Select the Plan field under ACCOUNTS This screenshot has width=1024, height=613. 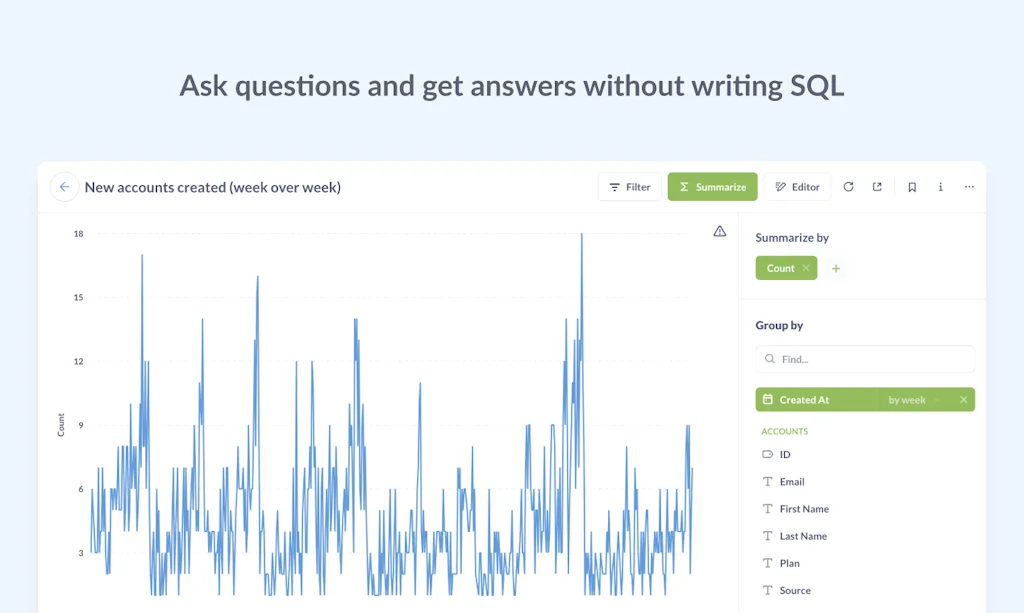(788, 563)
